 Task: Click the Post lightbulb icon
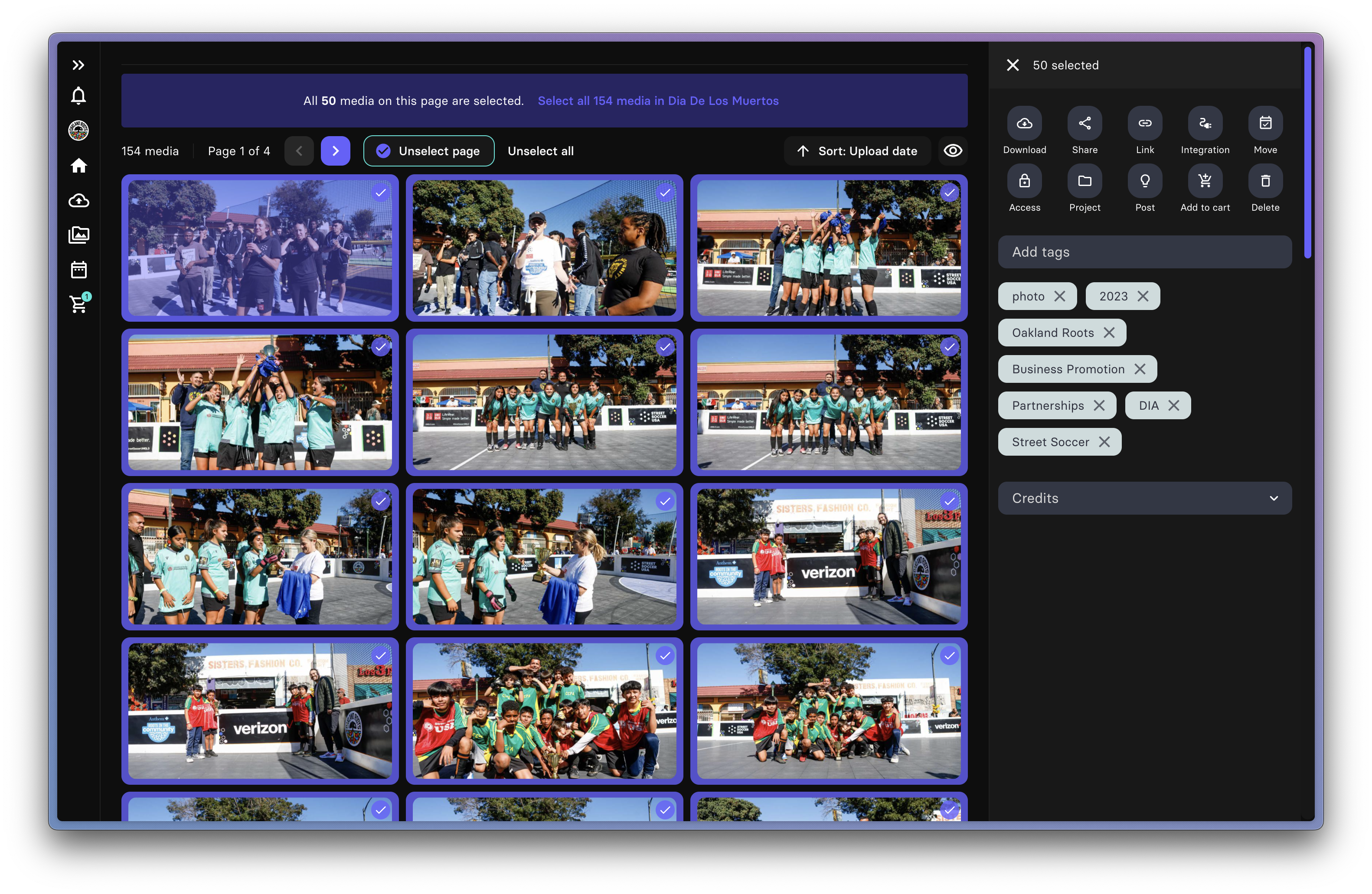pos(1144,181)
